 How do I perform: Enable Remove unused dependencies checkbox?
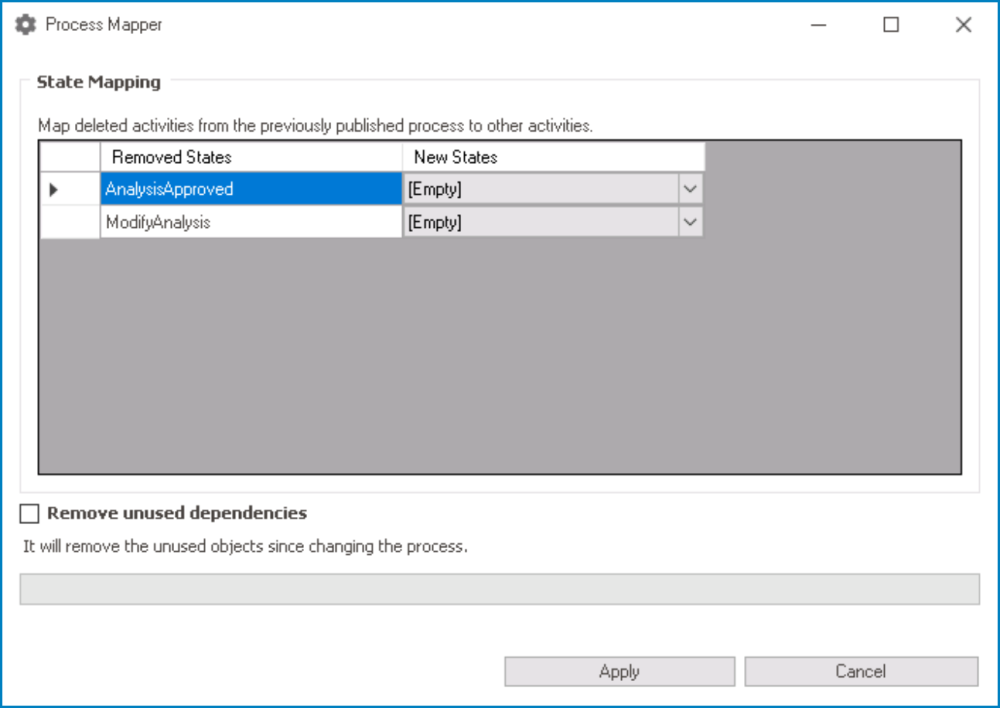coord(30,514)
